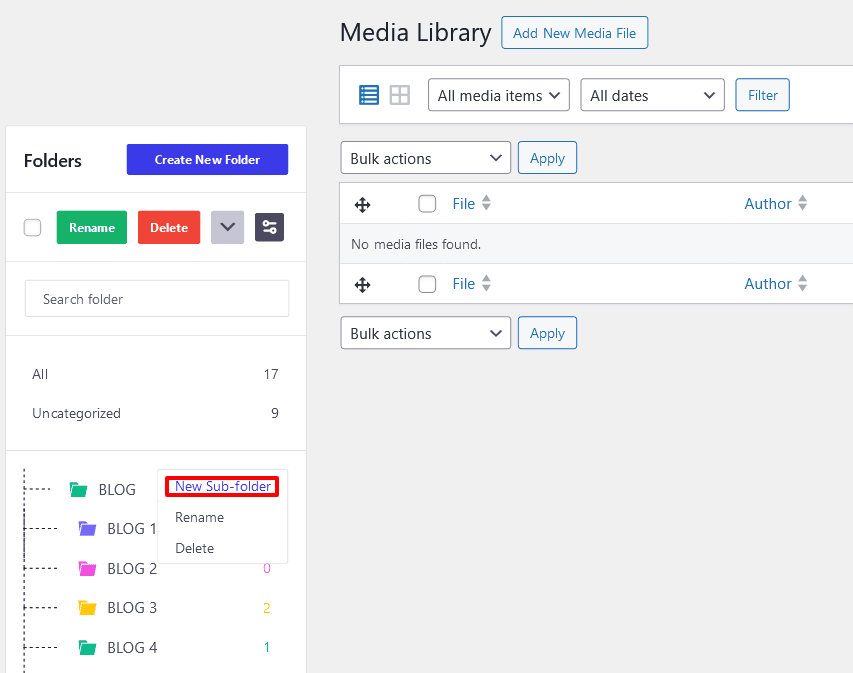The image size is (853, 673).
Task: Click File column link in header
Action: [463, 203]
